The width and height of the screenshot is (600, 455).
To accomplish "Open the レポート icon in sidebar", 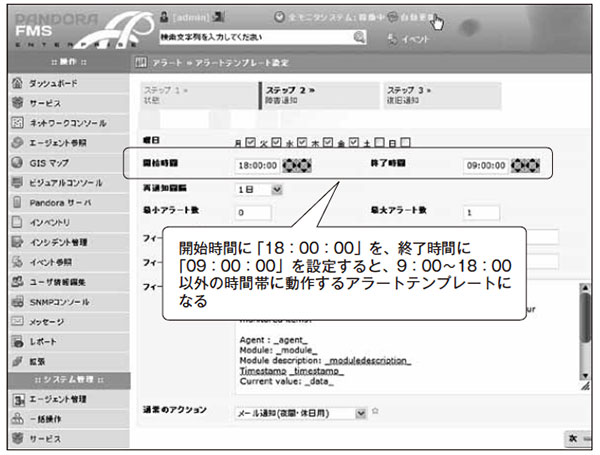I will pos(17,341).
